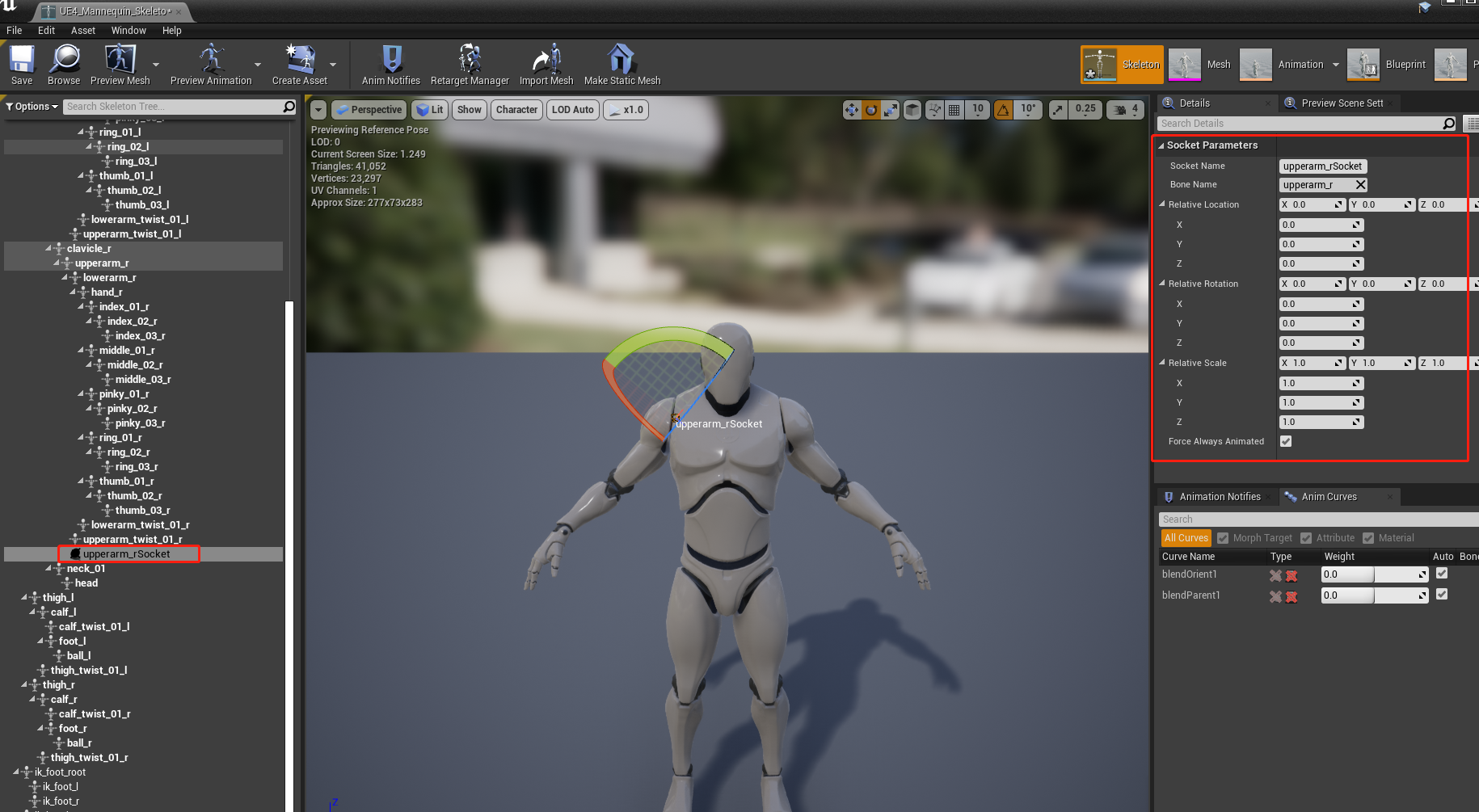Image resolution: width=1479 pixels, height=812 pixels.
Task: Open the Options dropdown
Action: pos(32,107)
